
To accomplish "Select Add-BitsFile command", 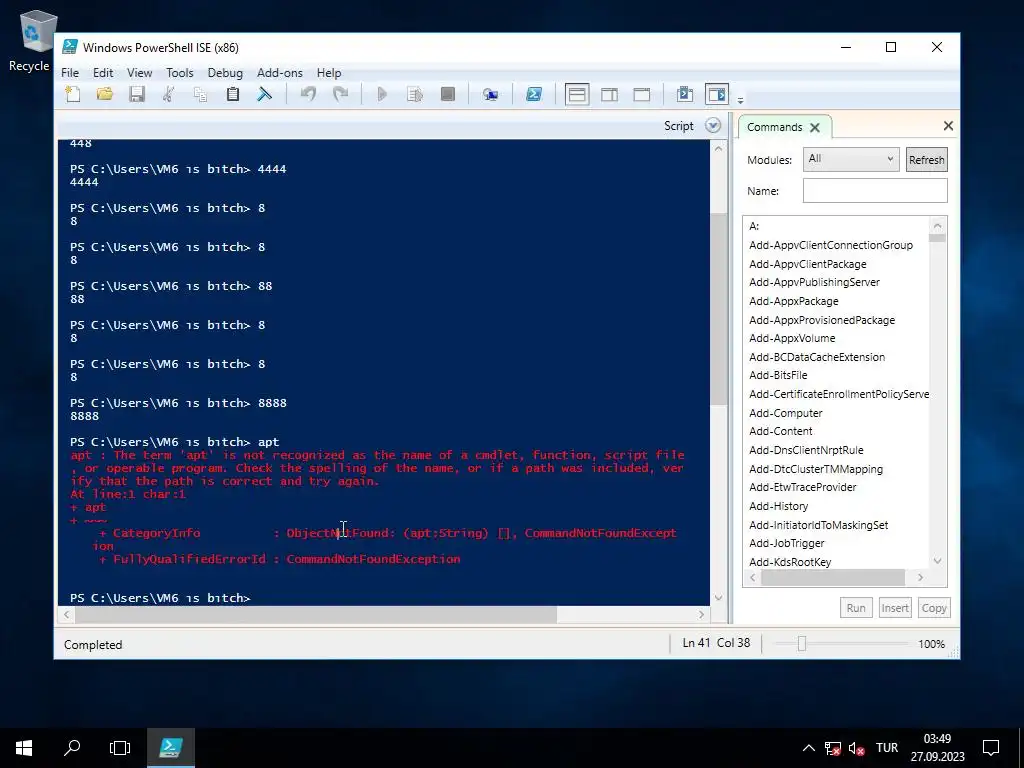I will (778, 376).
